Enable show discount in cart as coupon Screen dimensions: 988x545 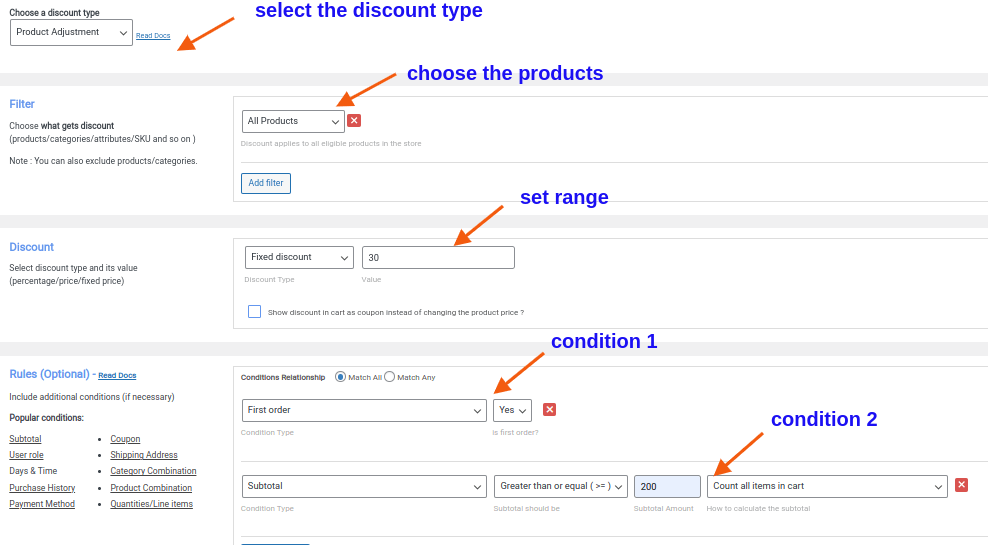(x=255, y=312)
